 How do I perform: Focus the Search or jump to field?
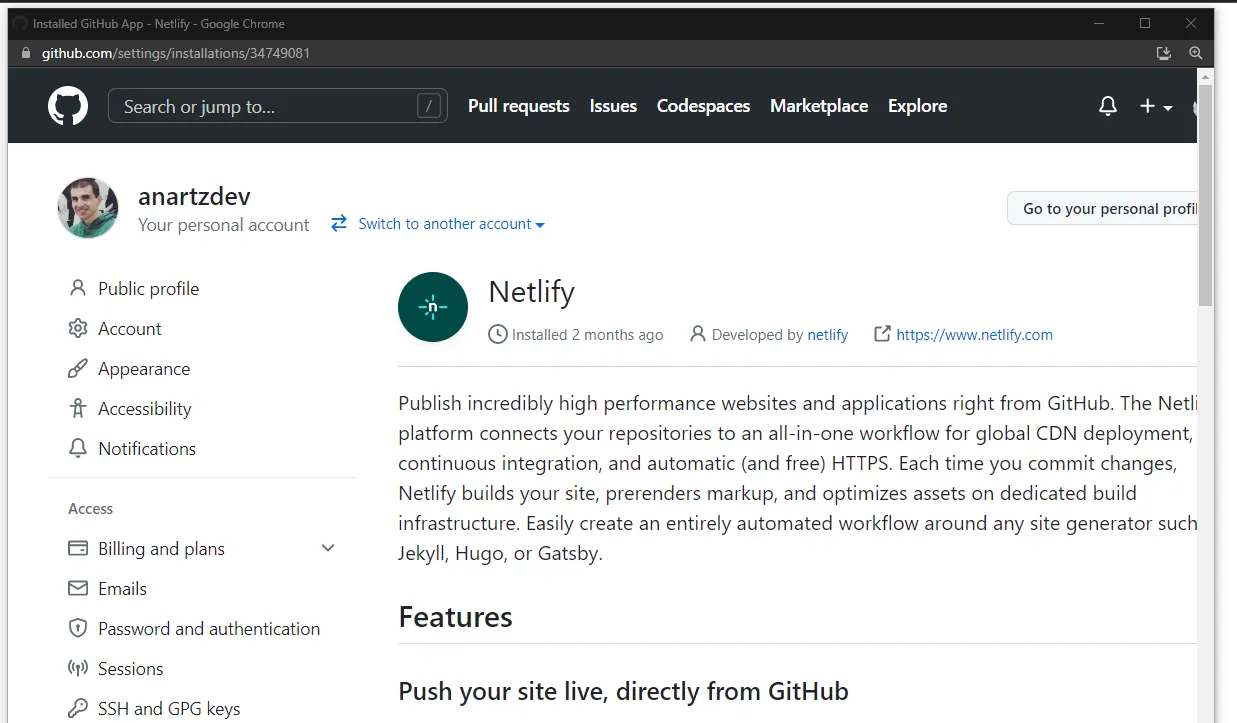pos(278,106)
